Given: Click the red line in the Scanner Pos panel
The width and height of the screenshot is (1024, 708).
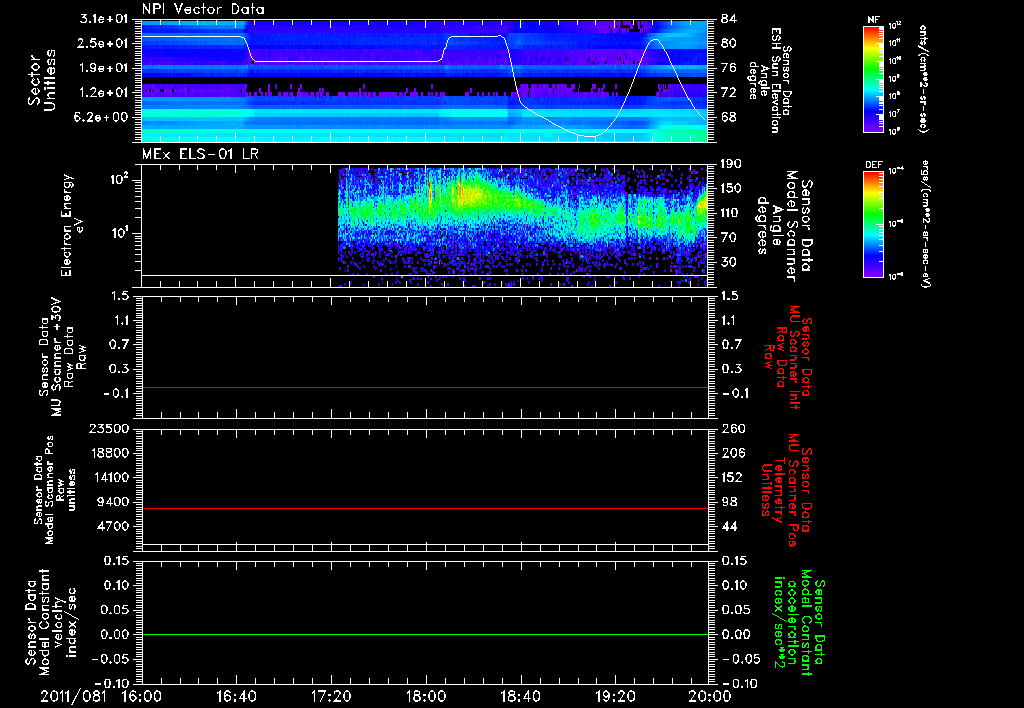Looking at the screenshot, I should pos(424,508).
